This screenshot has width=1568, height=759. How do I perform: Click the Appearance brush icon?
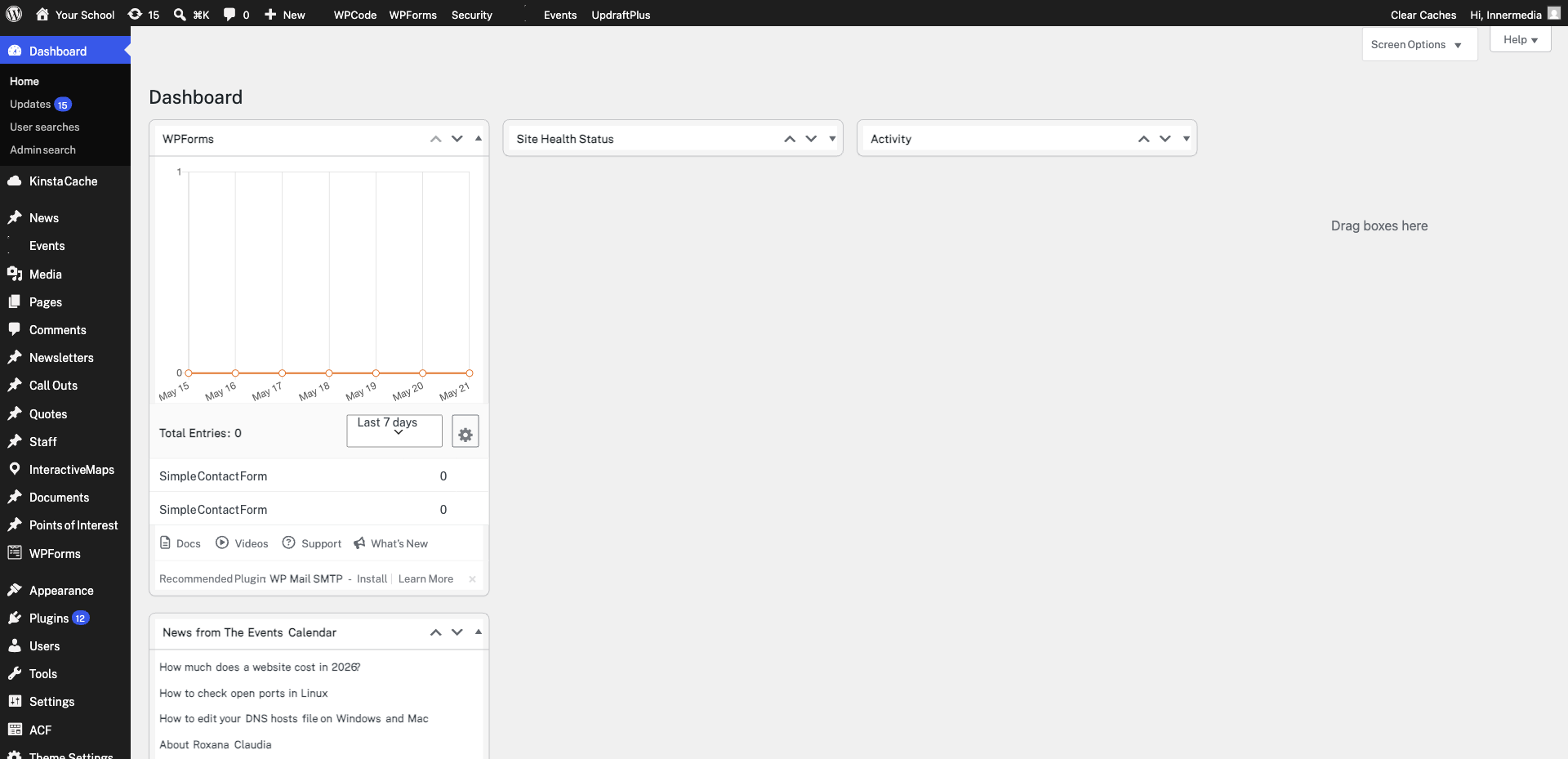[15, 590]
